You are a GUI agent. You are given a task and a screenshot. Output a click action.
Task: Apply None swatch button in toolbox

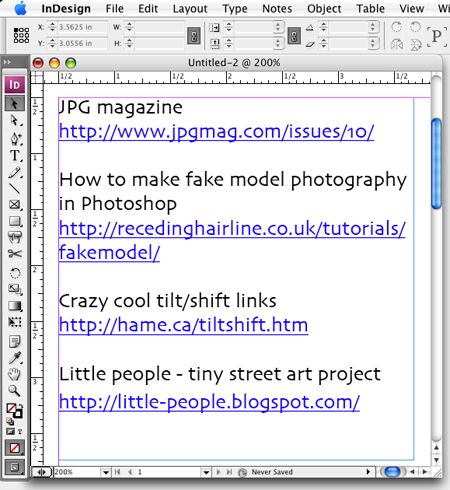14,448
